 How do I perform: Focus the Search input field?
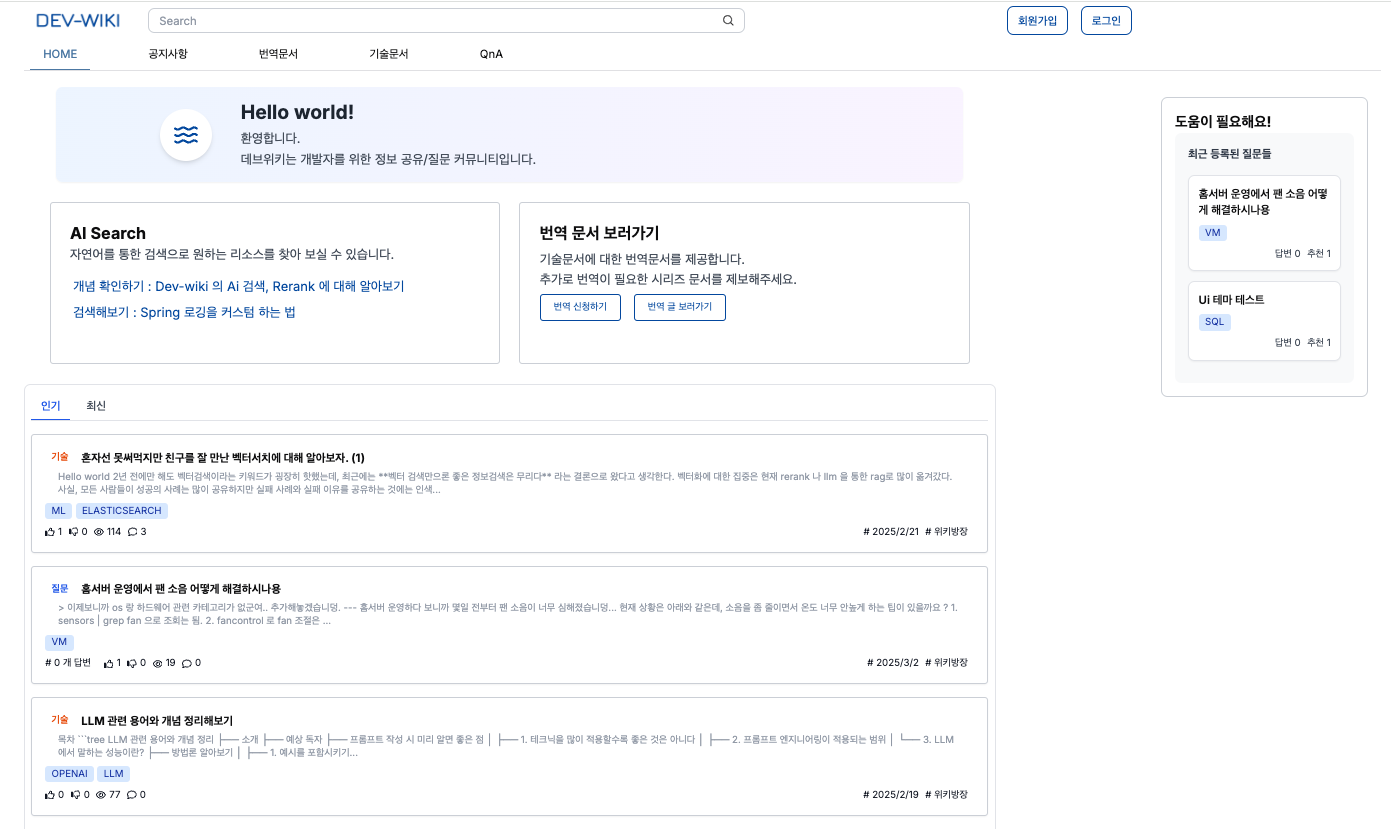pyautogui.click(x=446, y=21)
